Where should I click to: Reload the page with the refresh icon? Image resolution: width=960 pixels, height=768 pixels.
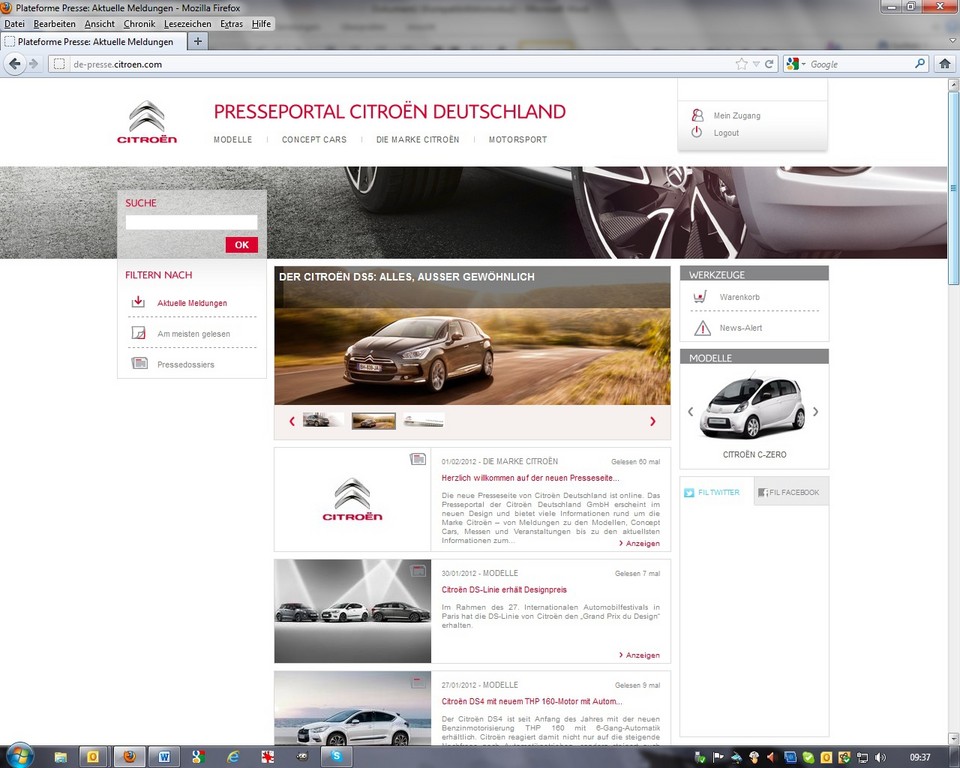tap(769, 64)
